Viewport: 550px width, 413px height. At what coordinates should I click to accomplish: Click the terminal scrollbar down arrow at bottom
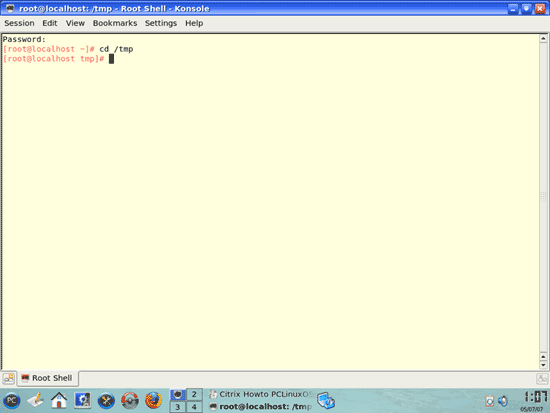(543, 365)
